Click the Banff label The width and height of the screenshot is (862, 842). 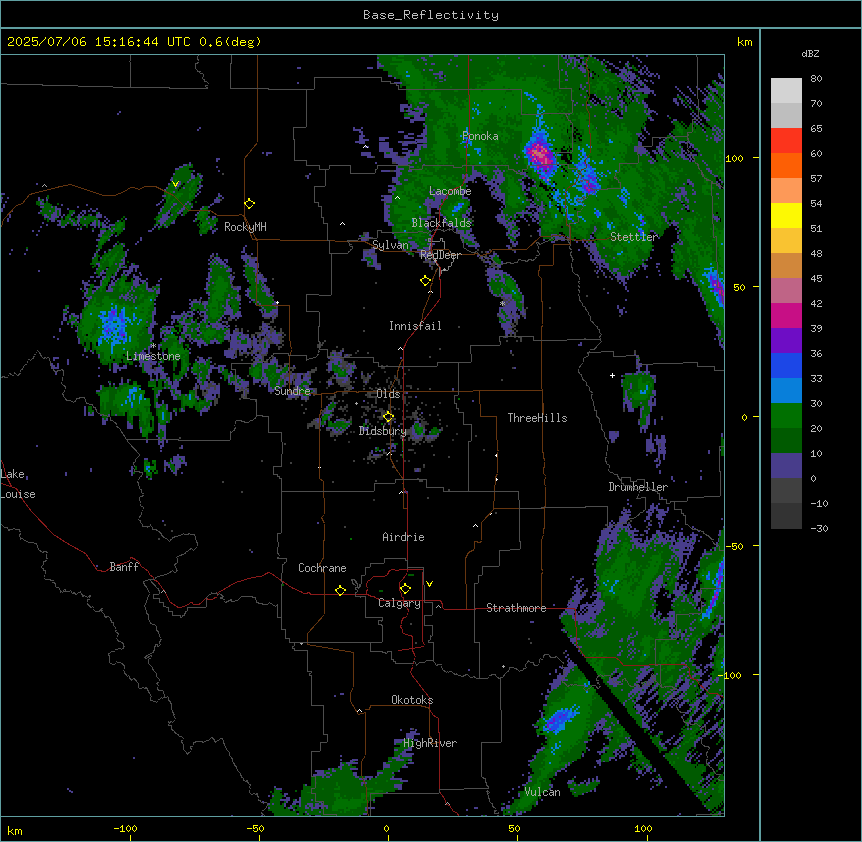click(124, 567)
